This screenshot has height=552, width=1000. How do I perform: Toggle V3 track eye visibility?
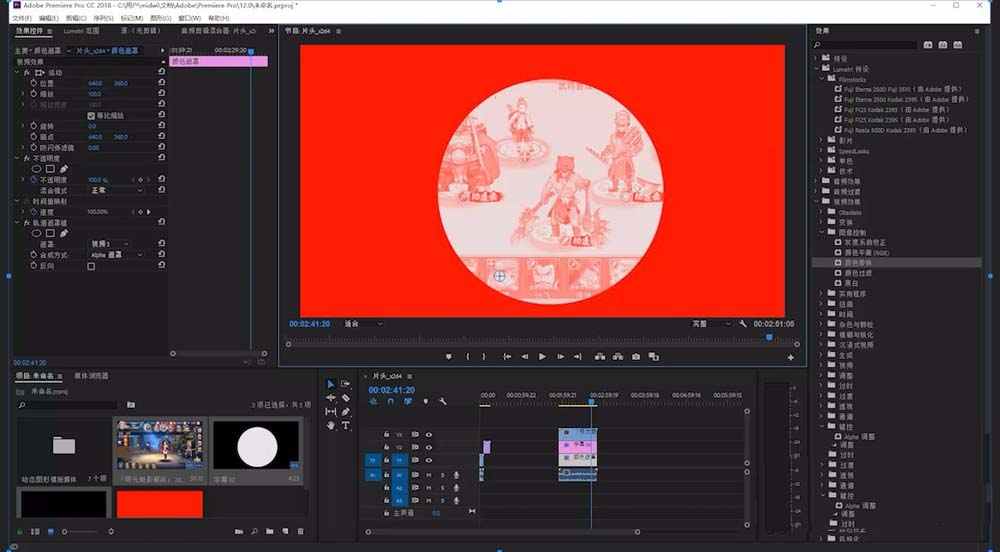(429, 435)
